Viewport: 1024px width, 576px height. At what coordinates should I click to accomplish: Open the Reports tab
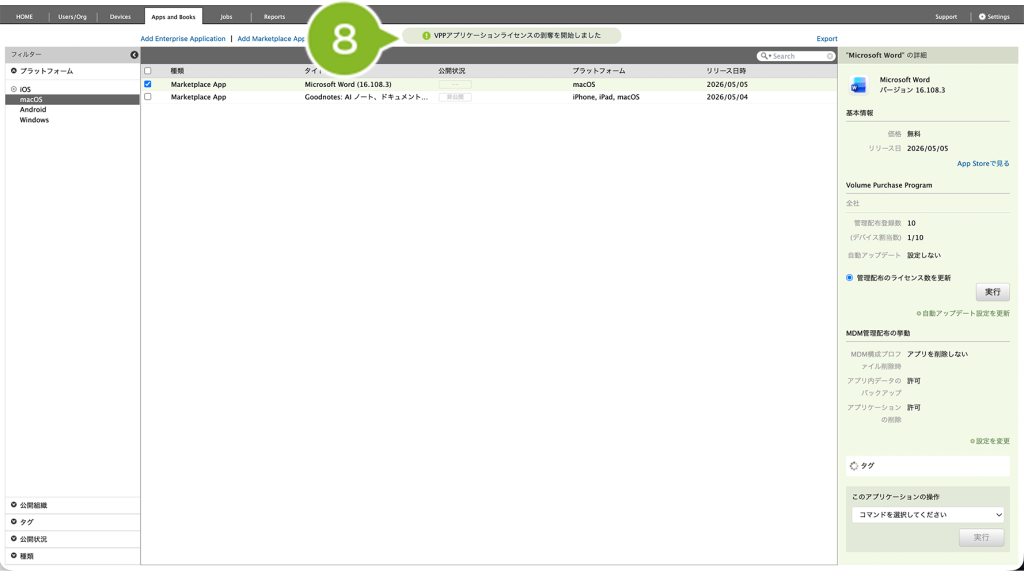(274, 17)
